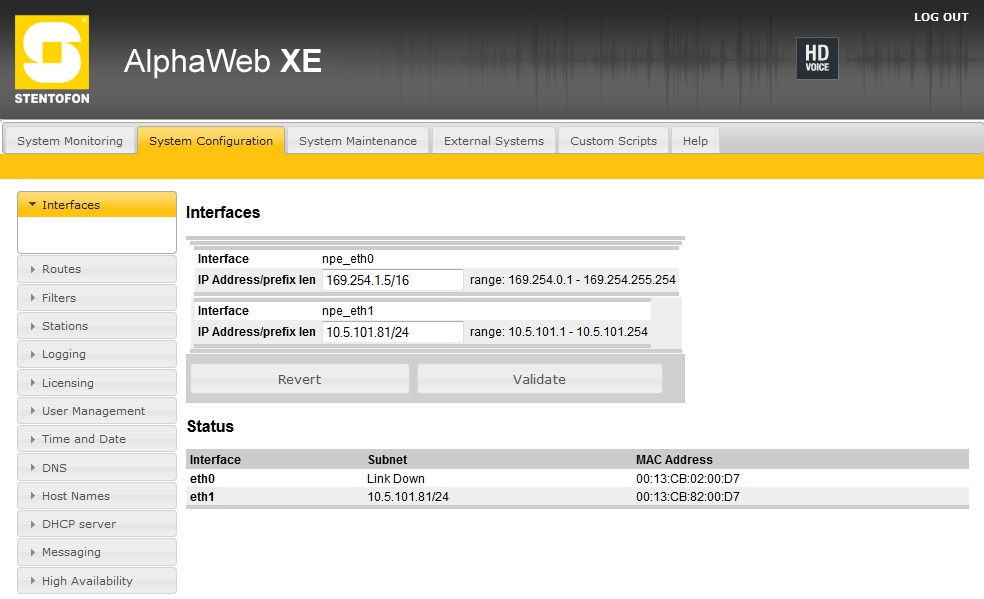Open the Licensing sidebar section
Image resolution: width=984 pixels, height=599 pixels.
97,383
